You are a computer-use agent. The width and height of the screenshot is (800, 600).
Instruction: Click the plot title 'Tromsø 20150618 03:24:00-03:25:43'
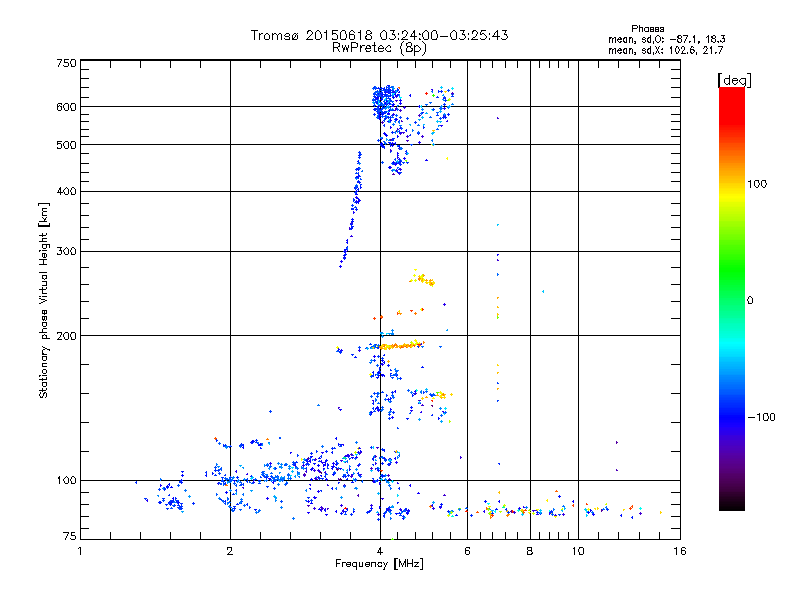(x=379, y=35)
